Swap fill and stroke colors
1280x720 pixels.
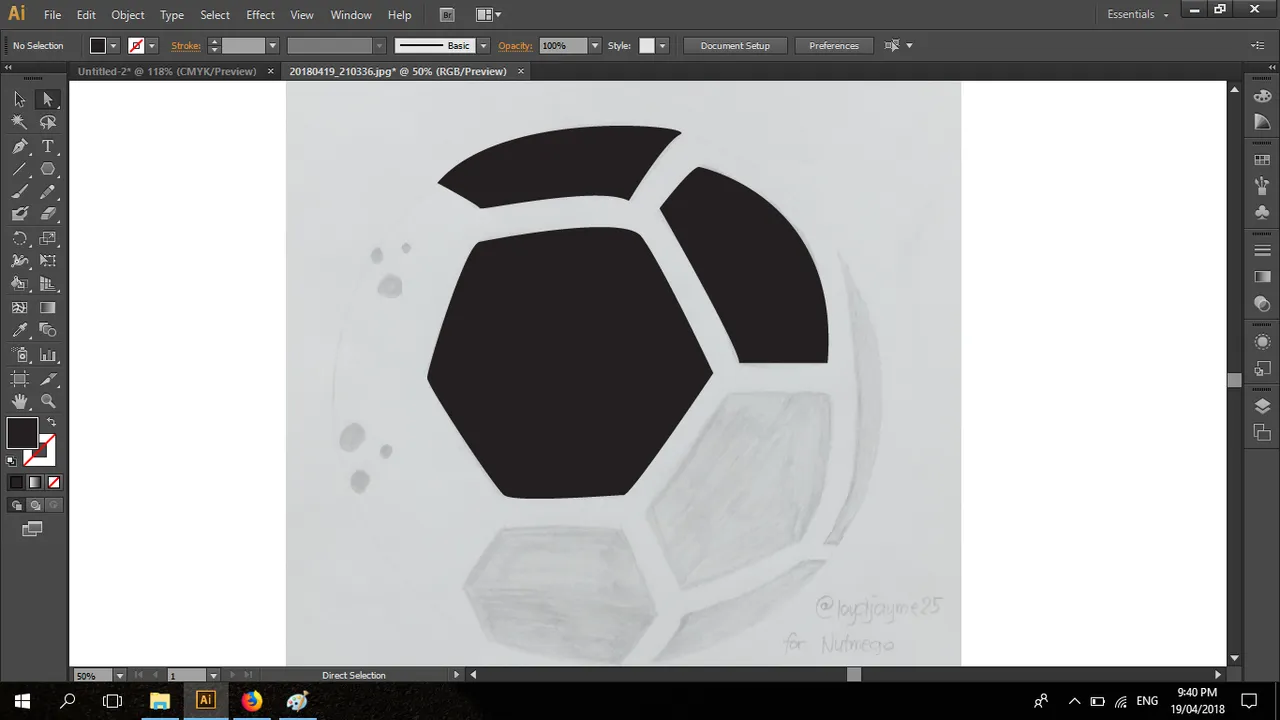tap(52, 423)
